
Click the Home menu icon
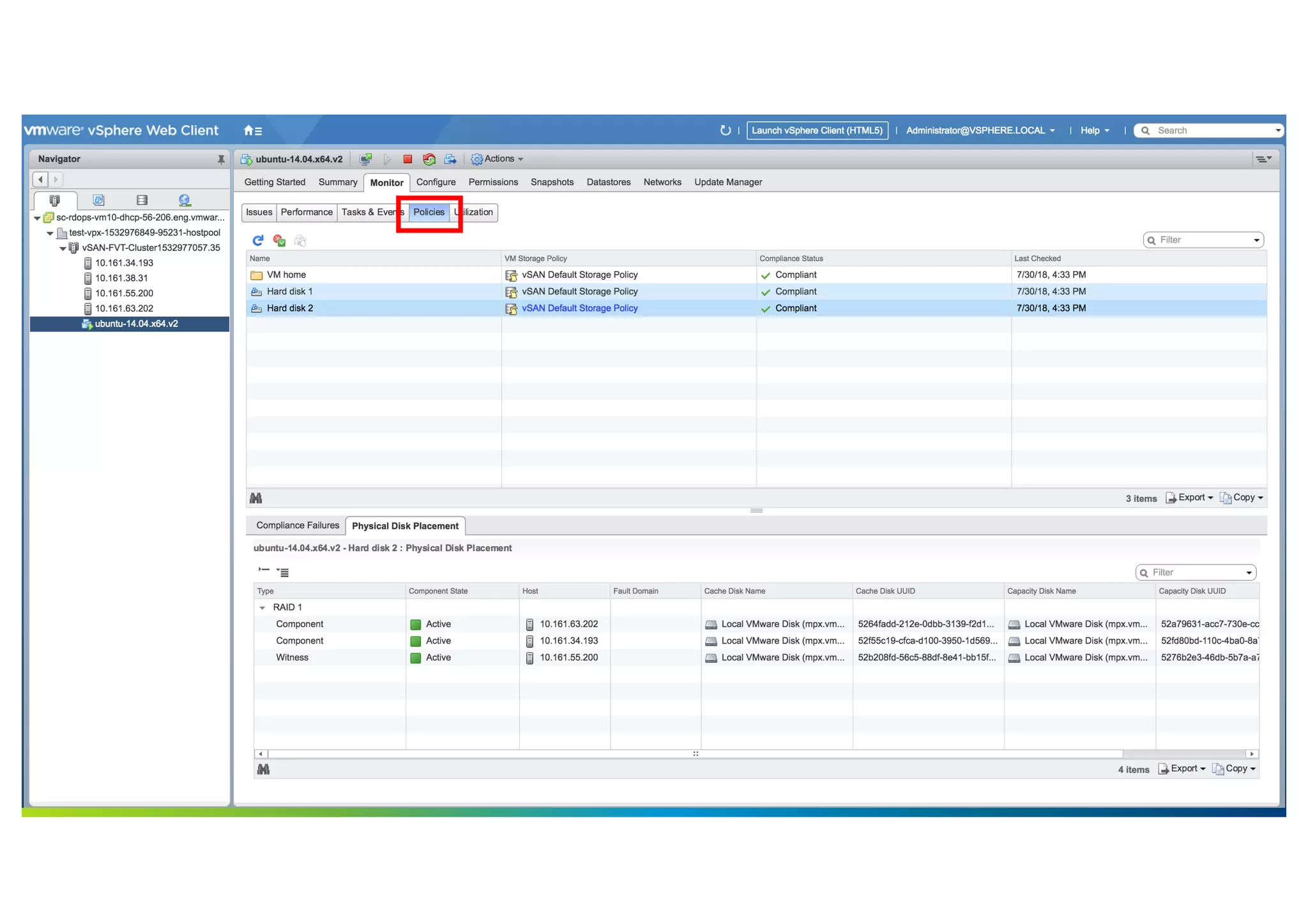[x=252, y=131]
